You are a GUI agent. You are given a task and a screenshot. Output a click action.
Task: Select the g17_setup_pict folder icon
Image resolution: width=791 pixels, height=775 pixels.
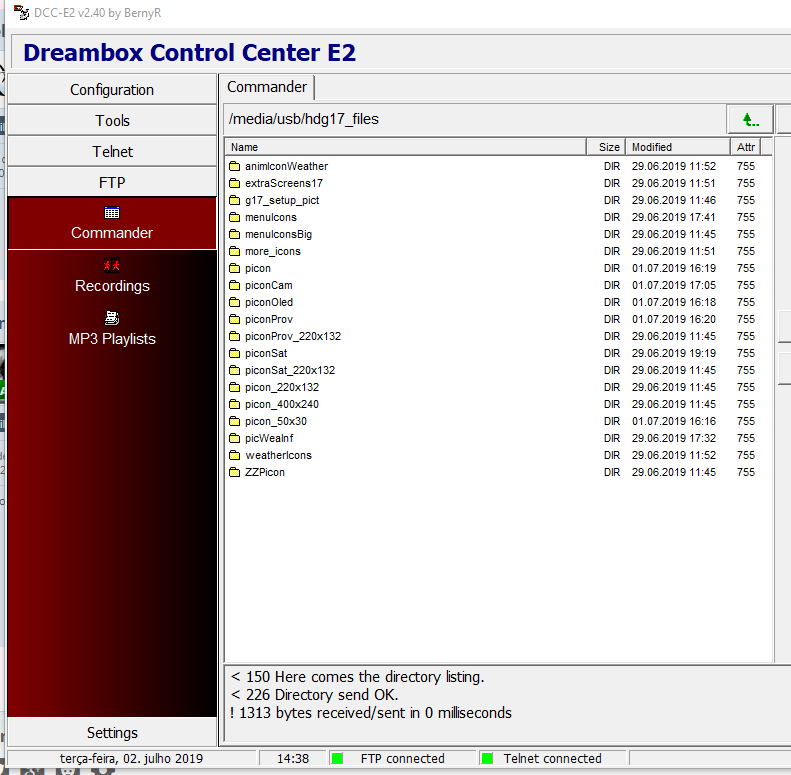234,200
